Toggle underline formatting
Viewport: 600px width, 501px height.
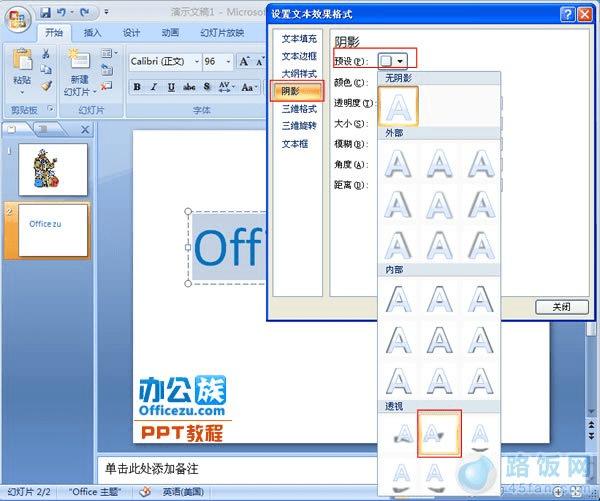[x=171, y=87]
